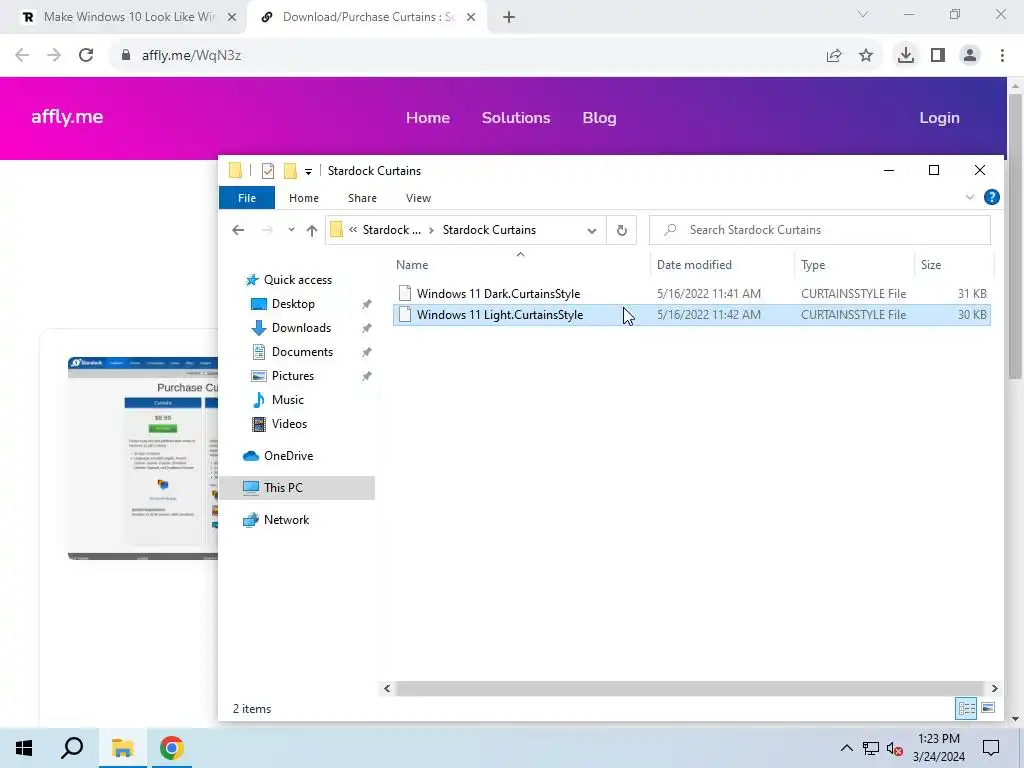Open recent locations dropdown arrow

pos(291,230)
